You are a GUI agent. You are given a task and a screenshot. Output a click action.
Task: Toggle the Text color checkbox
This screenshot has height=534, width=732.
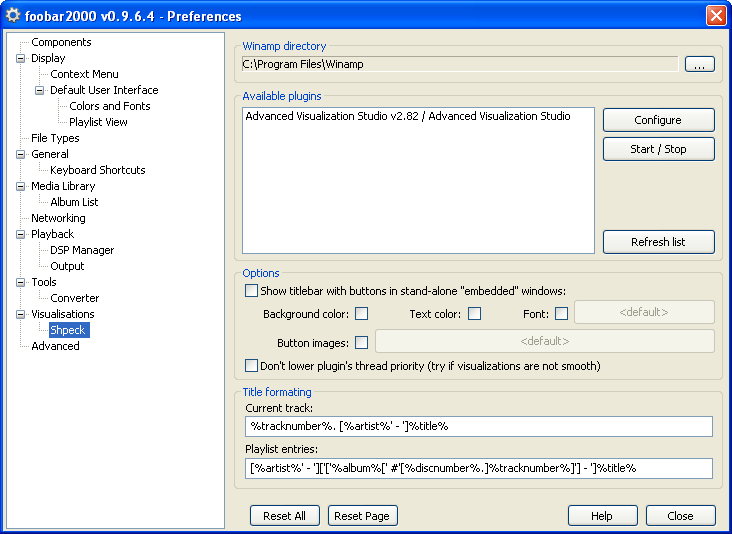[474, 314]
